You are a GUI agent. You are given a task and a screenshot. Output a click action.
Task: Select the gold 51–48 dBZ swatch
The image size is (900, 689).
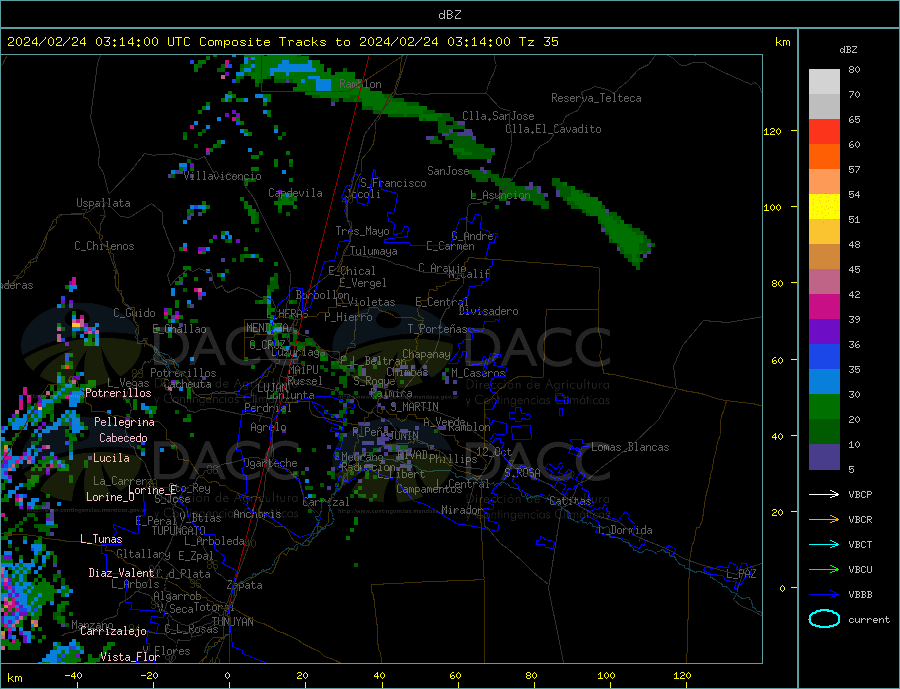(x=824, y=232)
